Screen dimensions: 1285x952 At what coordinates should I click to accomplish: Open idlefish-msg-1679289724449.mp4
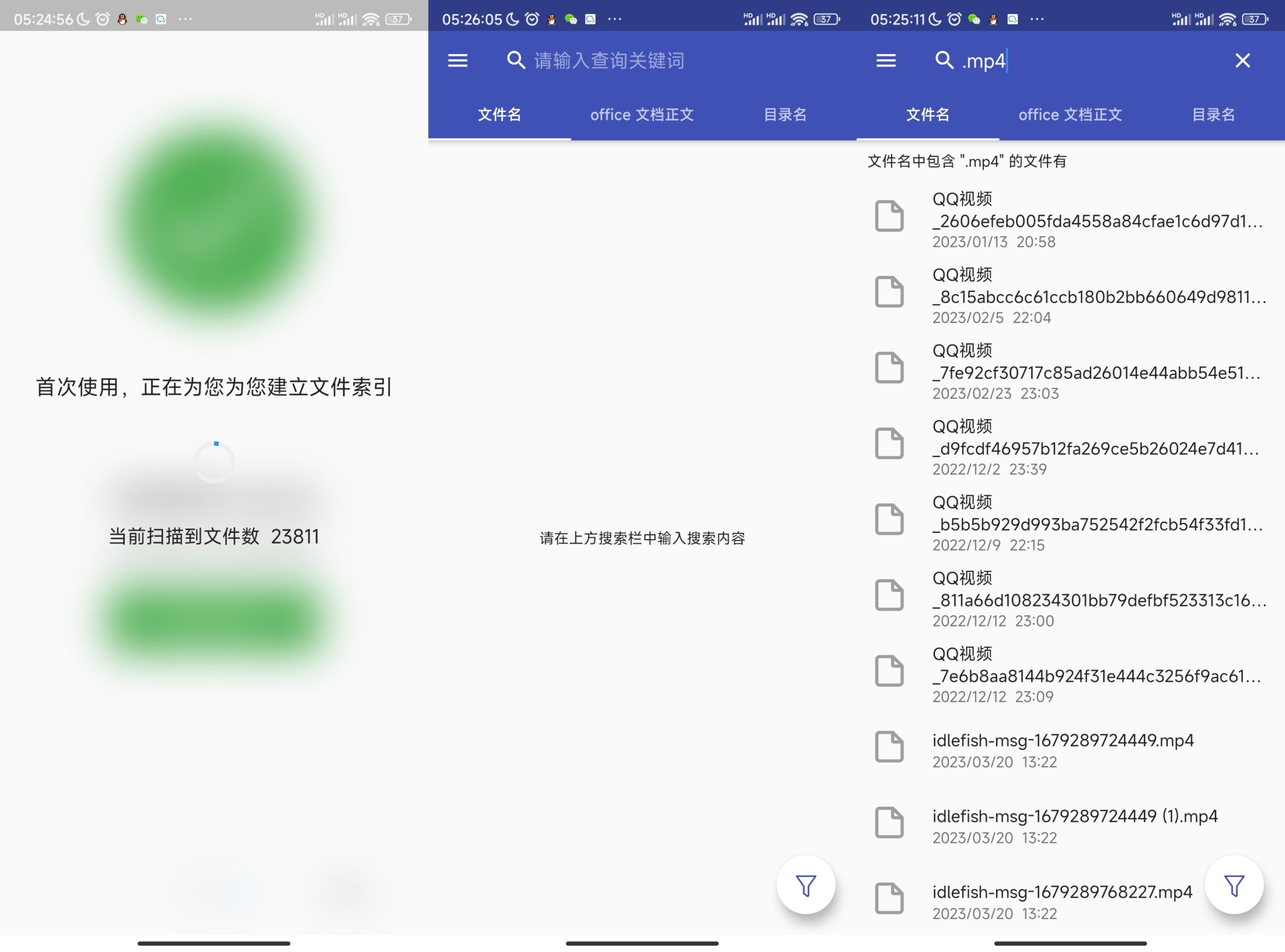[x=1071, y=750]
